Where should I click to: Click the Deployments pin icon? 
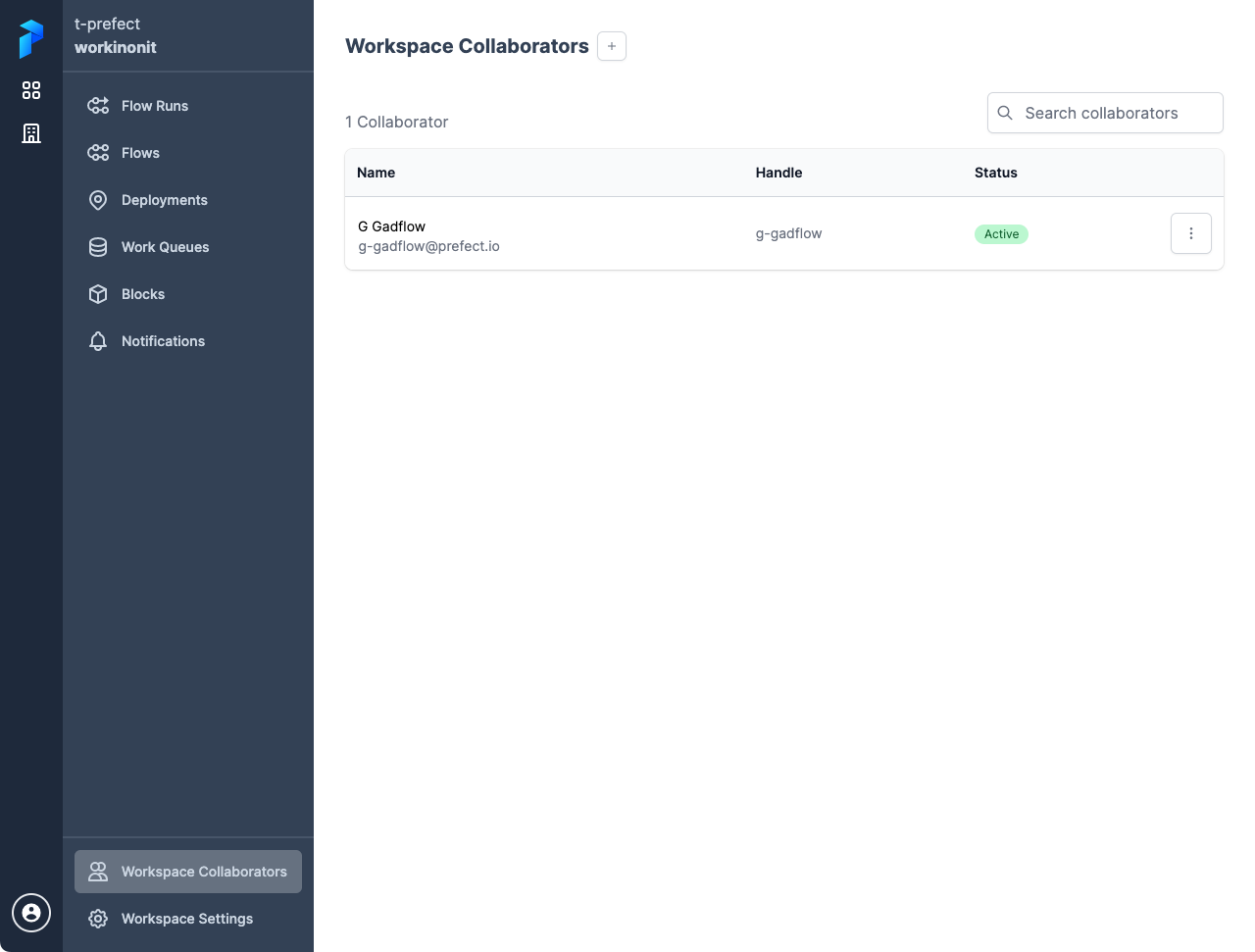98,200
